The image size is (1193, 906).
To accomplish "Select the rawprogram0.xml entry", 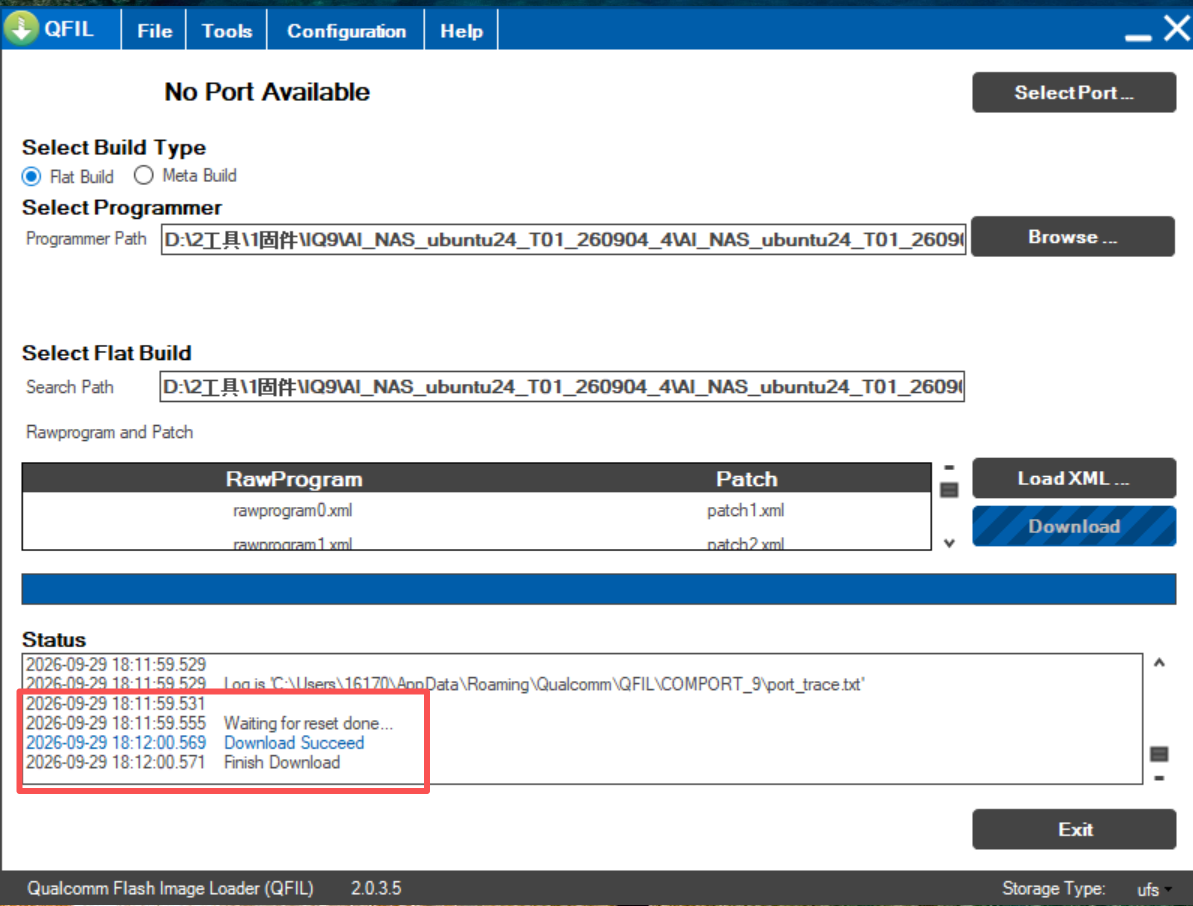I will click(293, 510).
